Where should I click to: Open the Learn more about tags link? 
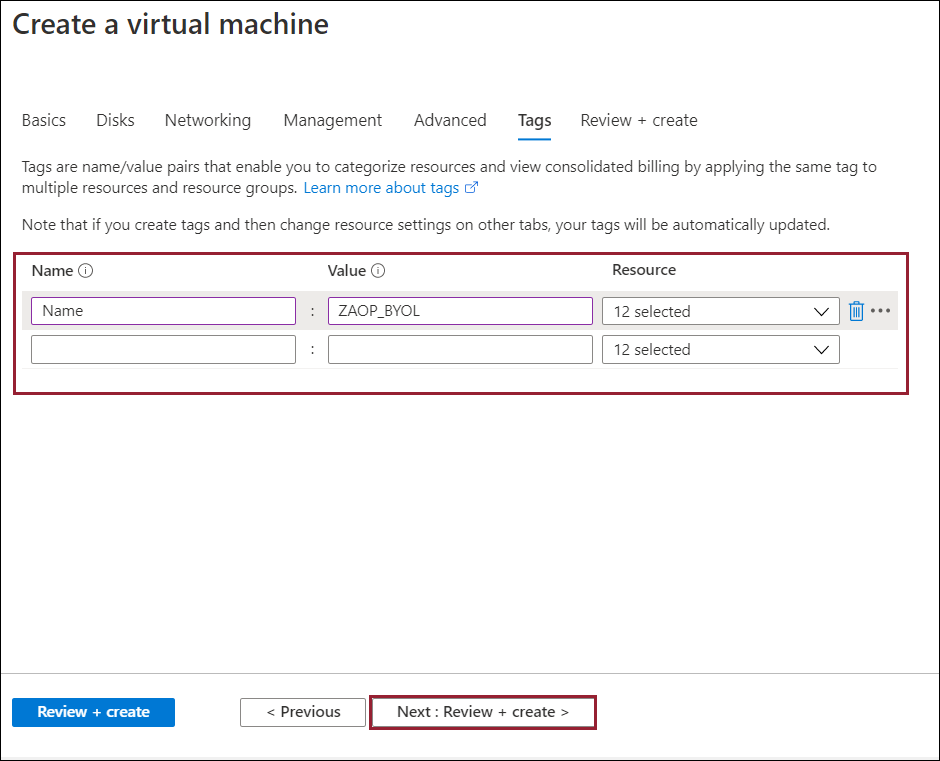381,188
